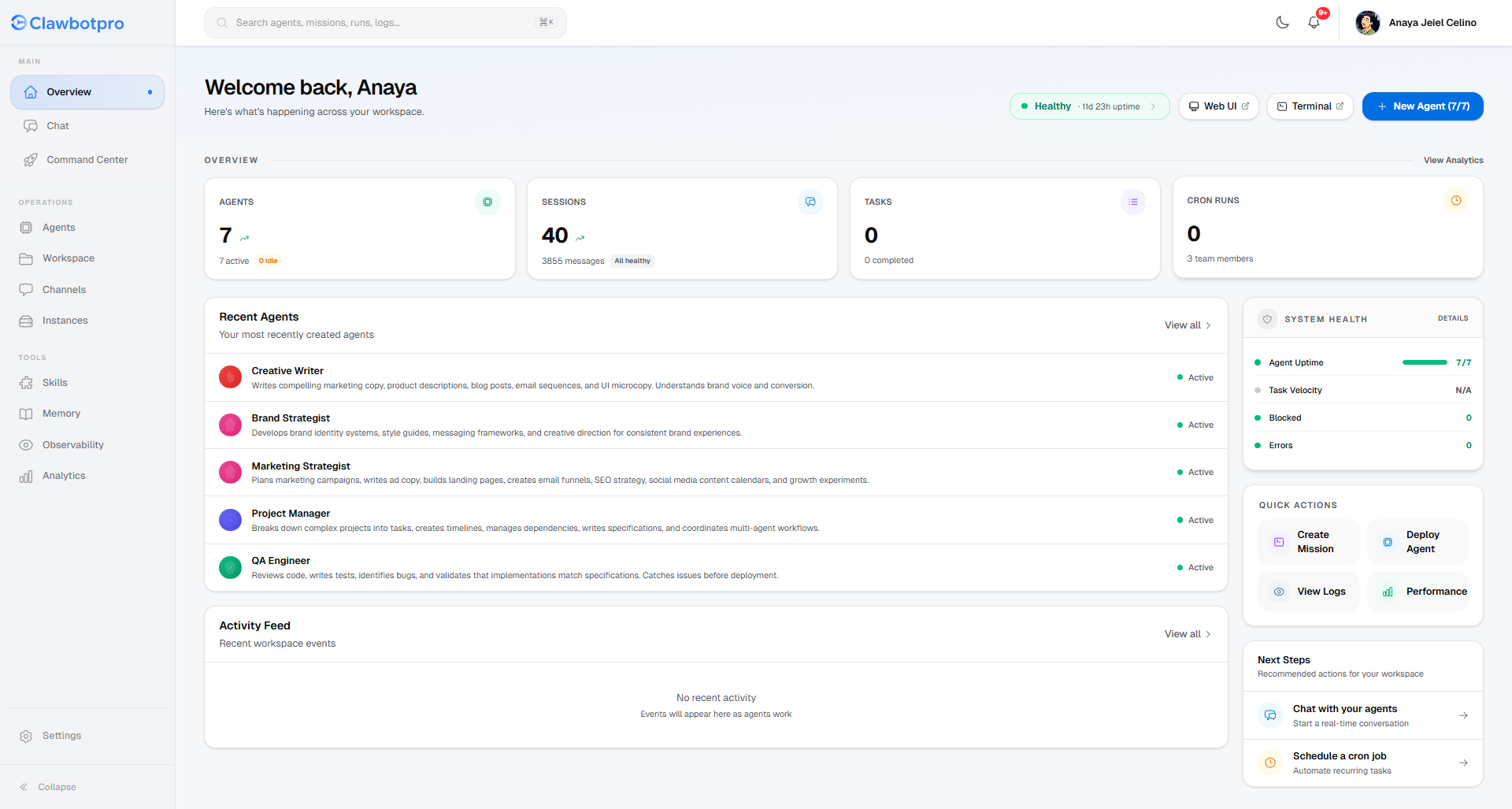This screenshot has height=809, width=1512.
Task: Open the Command Center menu item
Action: pyautogui.click(x=87, y=160)
